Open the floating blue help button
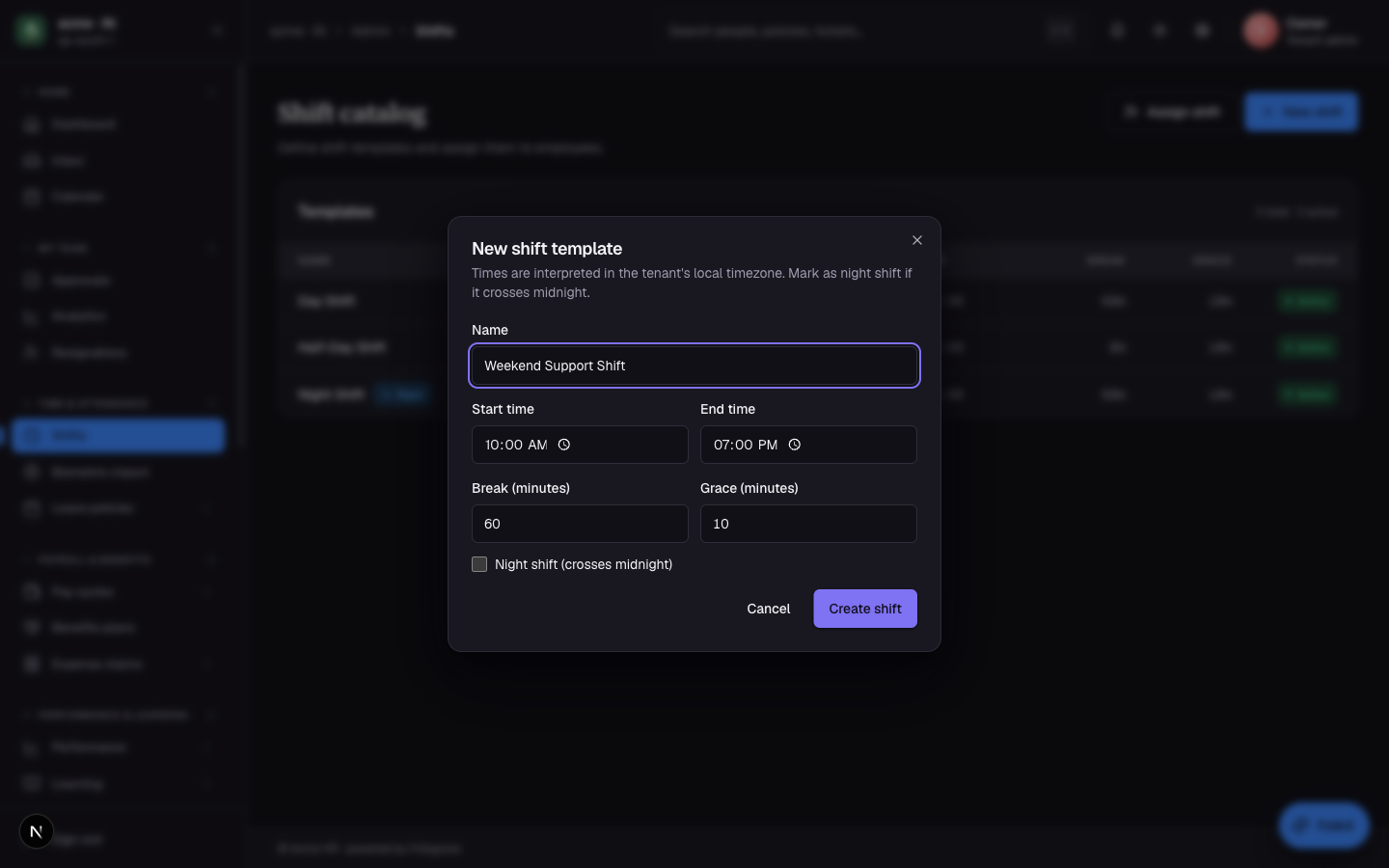The height and width of the screenshot is (868, 1389). [x=1323, y=826]
